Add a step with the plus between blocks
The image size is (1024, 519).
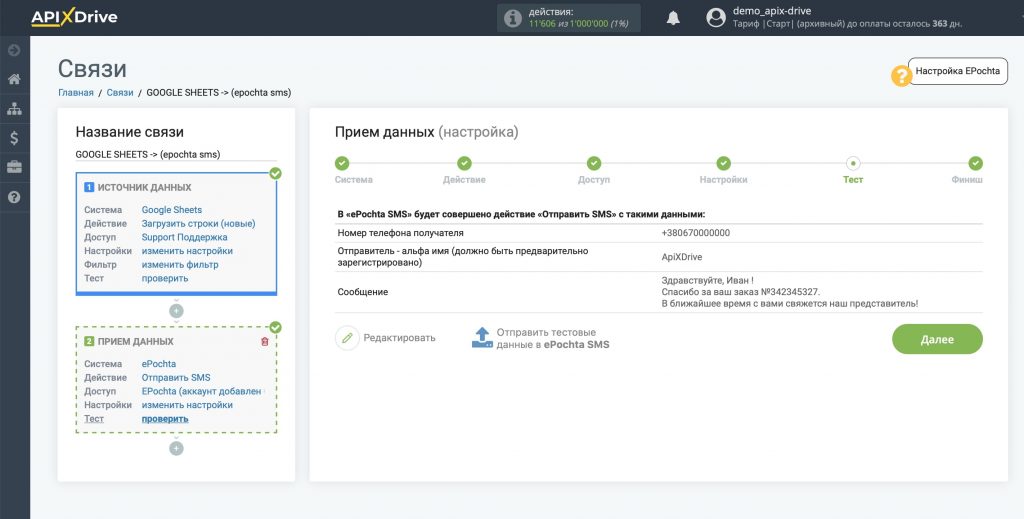[176, 311]
